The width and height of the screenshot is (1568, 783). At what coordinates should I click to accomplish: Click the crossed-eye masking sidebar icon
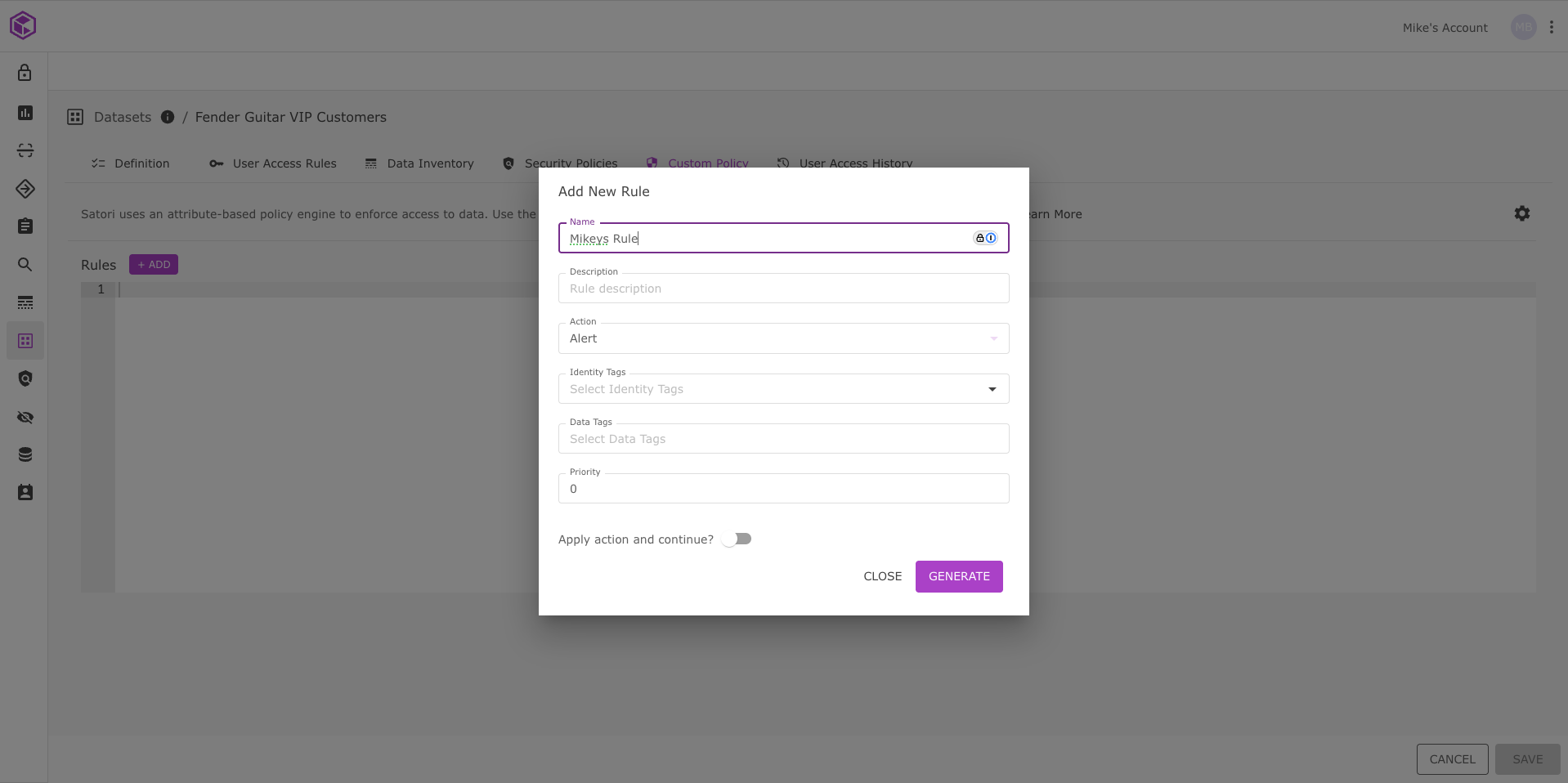click(x=25, y=417)
